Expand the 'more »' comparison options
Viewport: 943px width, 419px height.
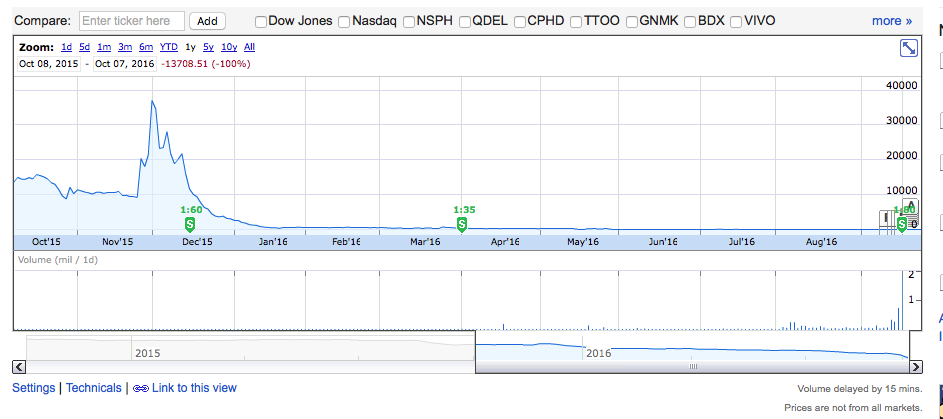click(892, 21)
